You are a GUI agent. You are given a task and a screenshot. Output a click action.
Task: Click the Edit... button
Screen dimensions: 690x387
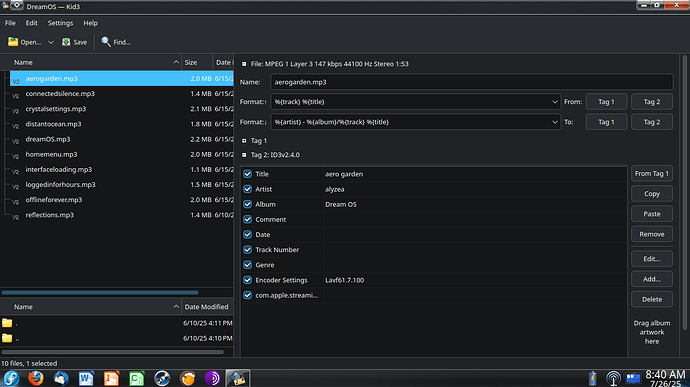click(x=652, y=259)
